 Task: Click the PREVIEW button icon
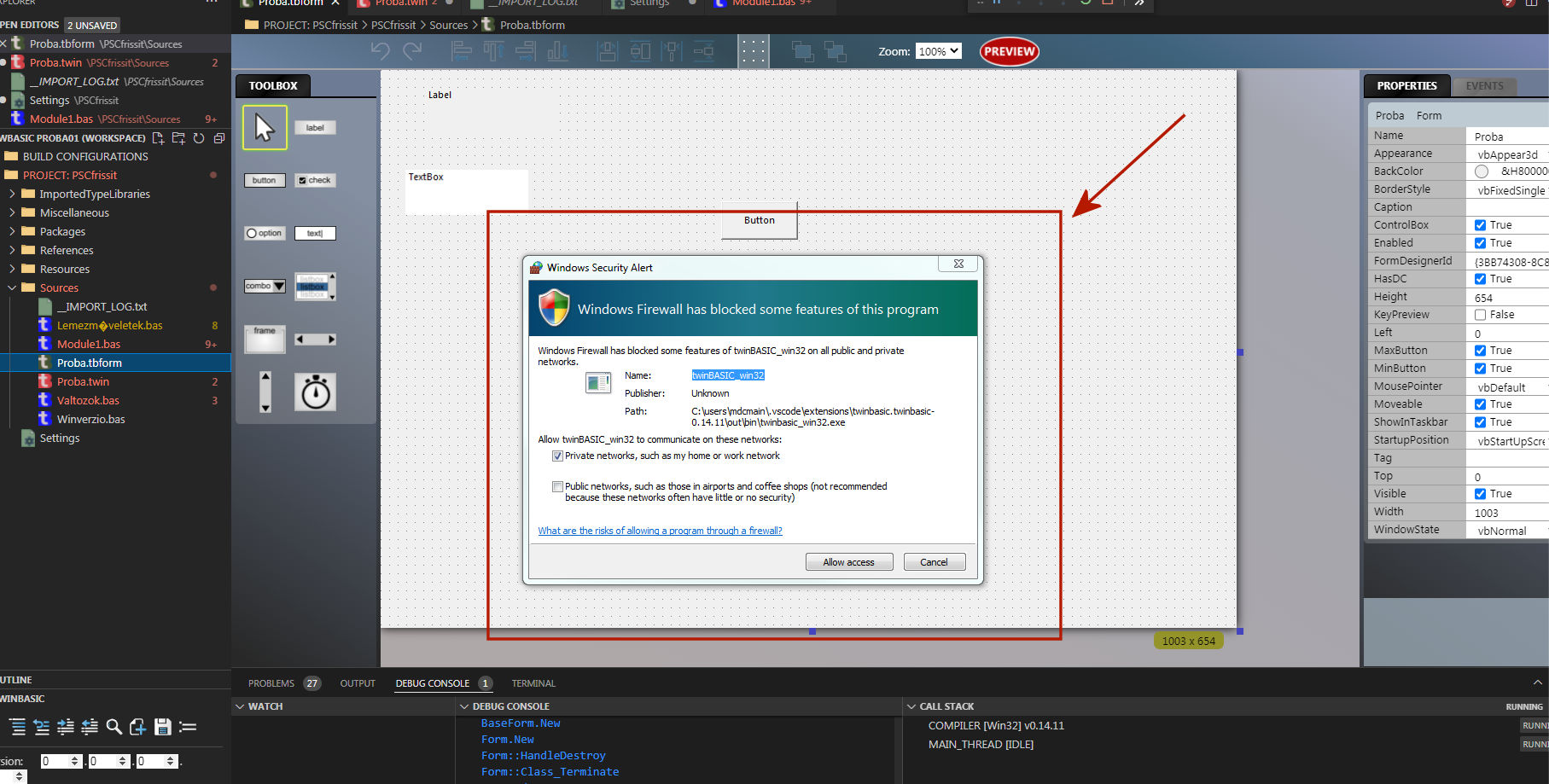[x=1009, y=51]
